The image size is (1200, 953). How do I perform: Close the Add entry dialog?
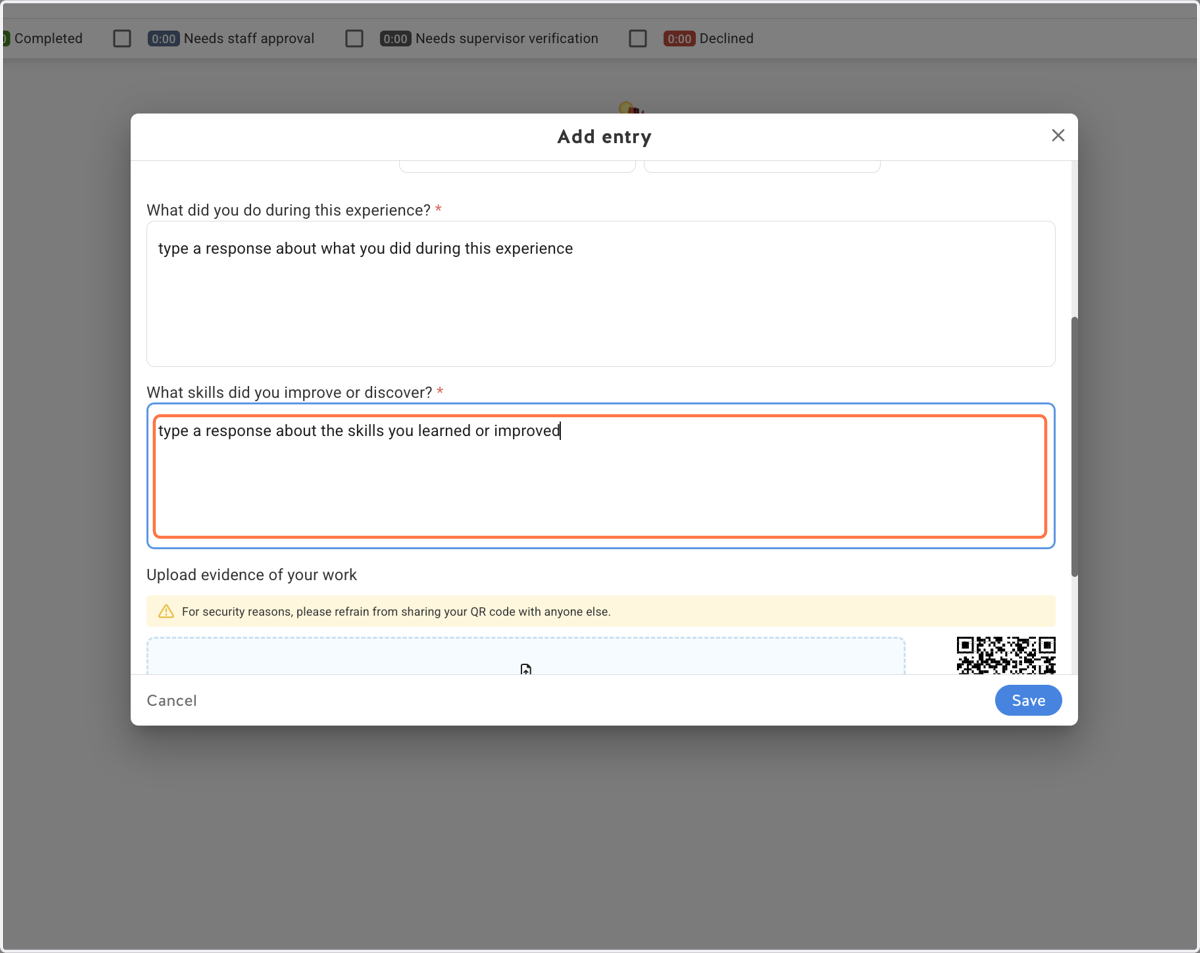[x=1058, y=136]
